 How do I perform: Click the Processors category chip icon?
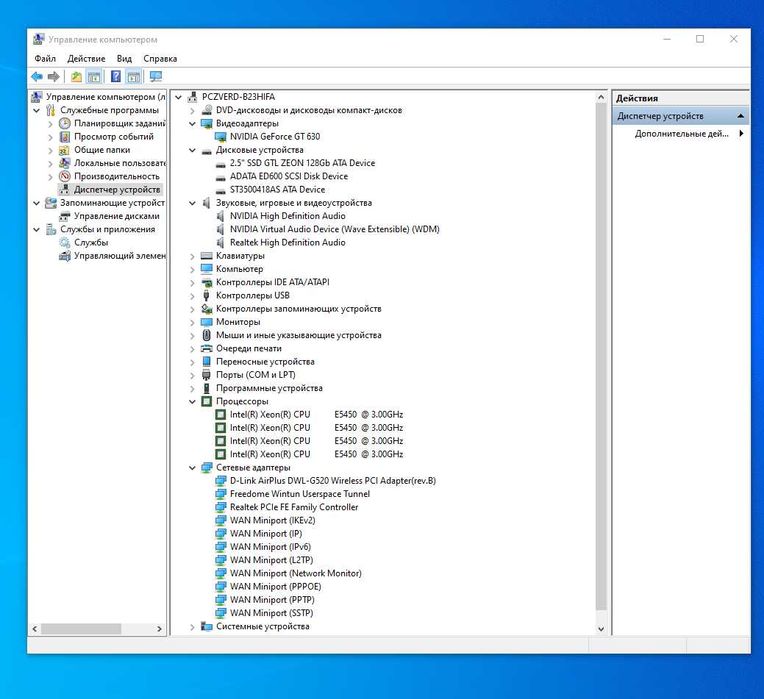pos(207,401)
